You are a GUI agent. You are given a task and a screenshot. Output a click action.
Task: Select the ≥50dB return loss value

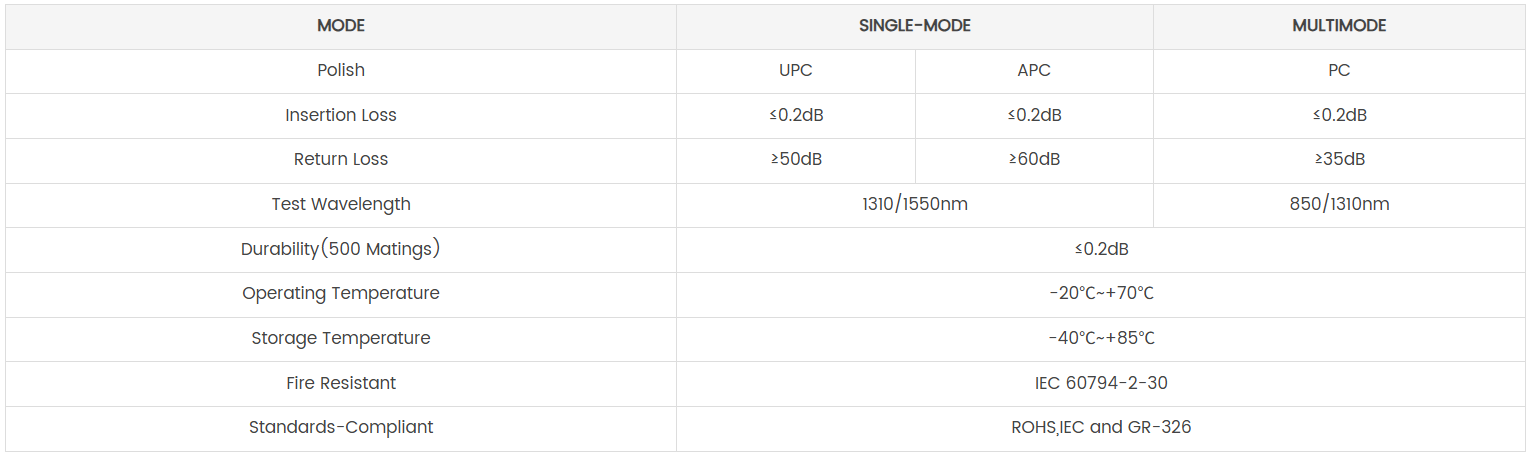[796, 160]
